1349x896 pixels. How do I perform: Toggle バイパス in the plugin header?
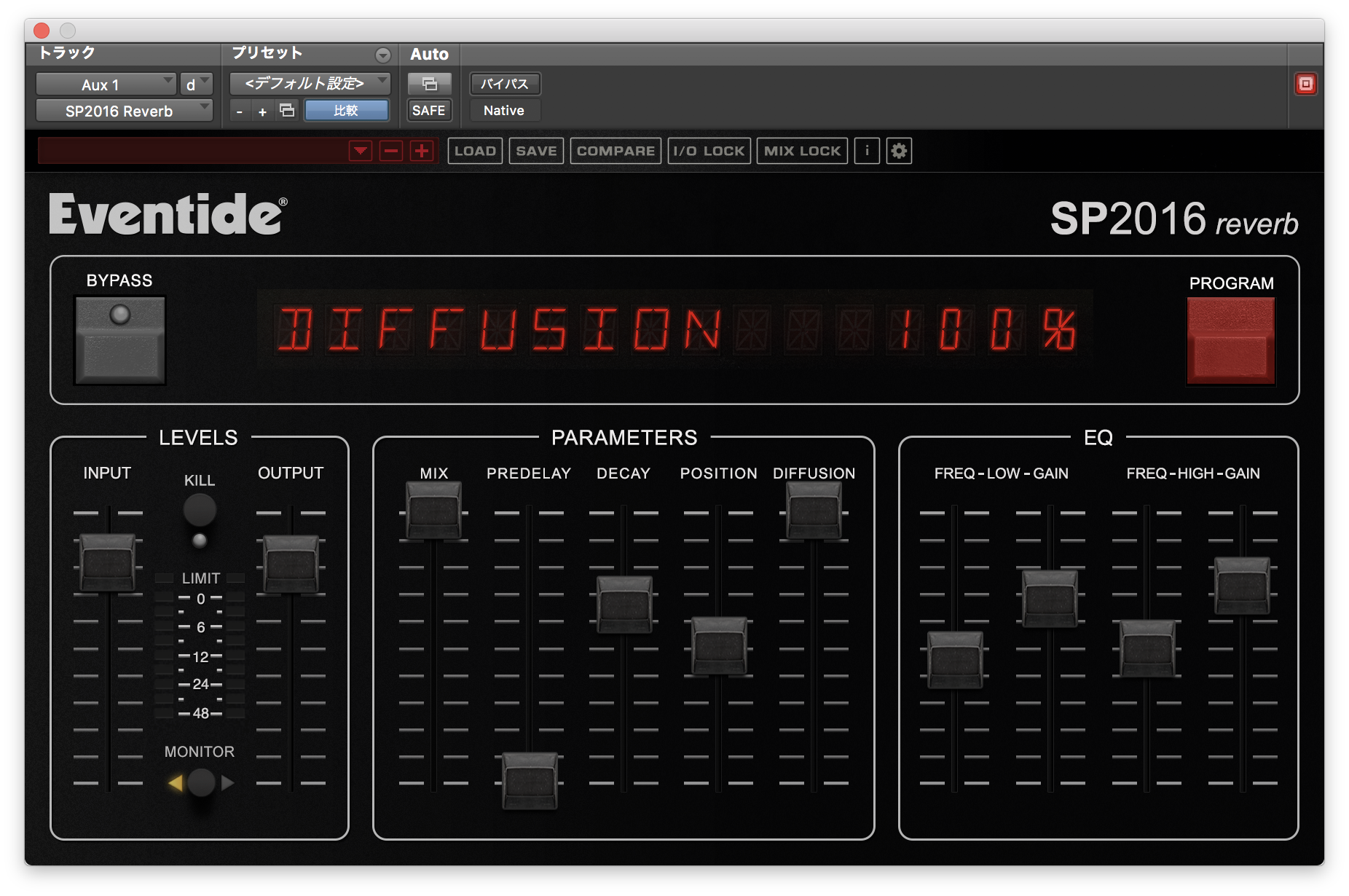504,84
